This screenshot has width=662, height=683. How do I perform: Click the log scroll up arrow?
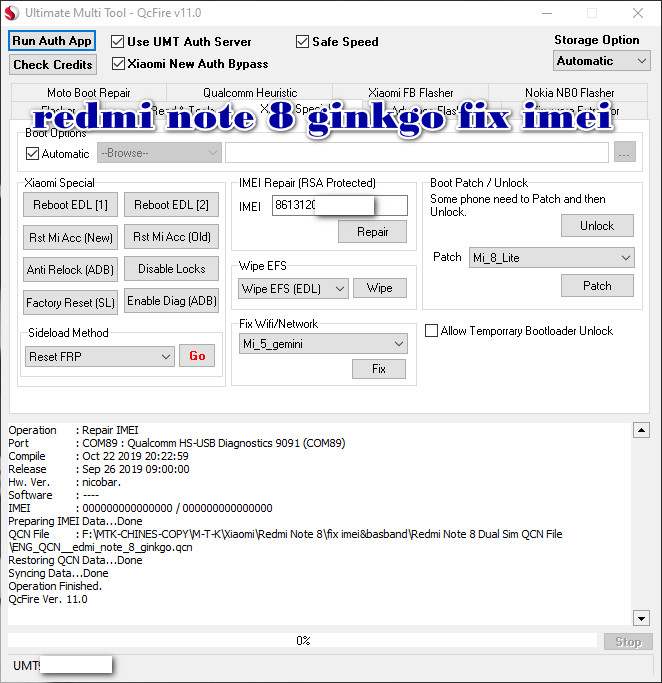[641, 430]
